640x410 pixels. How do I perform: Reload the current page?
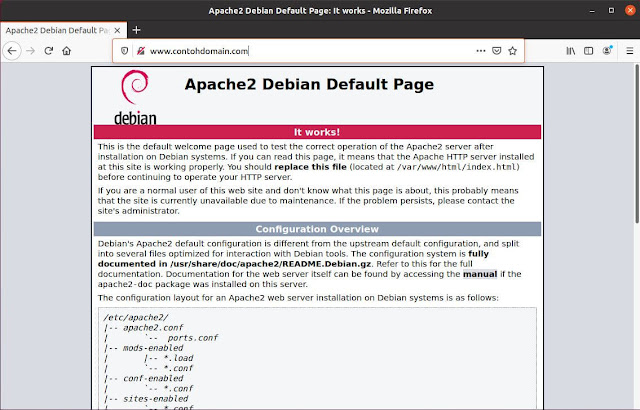(x=49, y=51)
